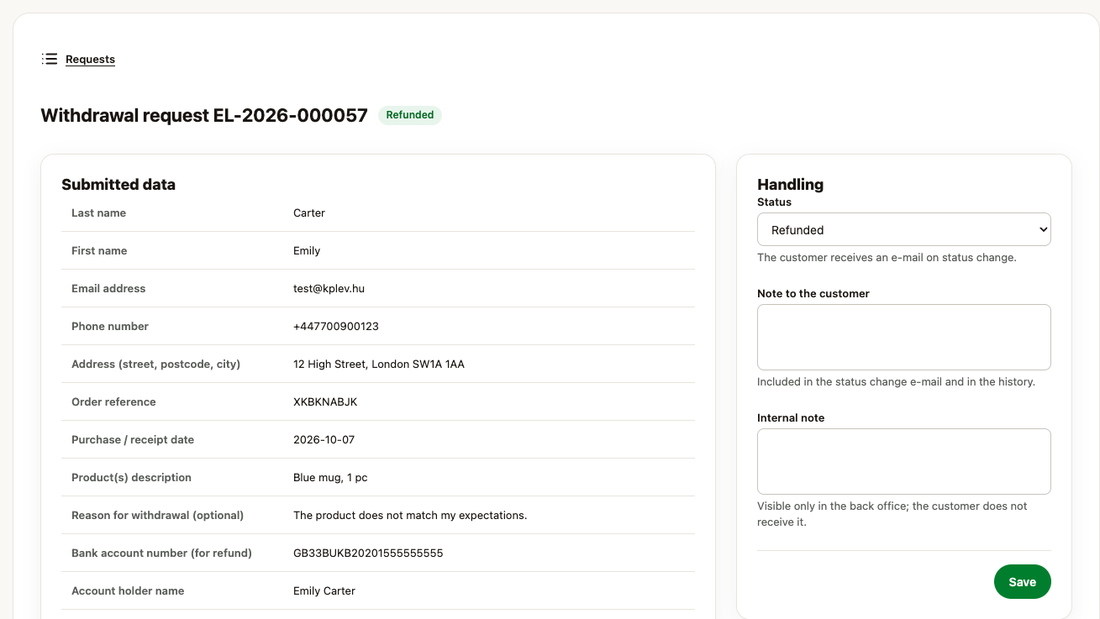Click the last name value Carter
This screenshot has width=1100, height=619.
coord(309,213)
